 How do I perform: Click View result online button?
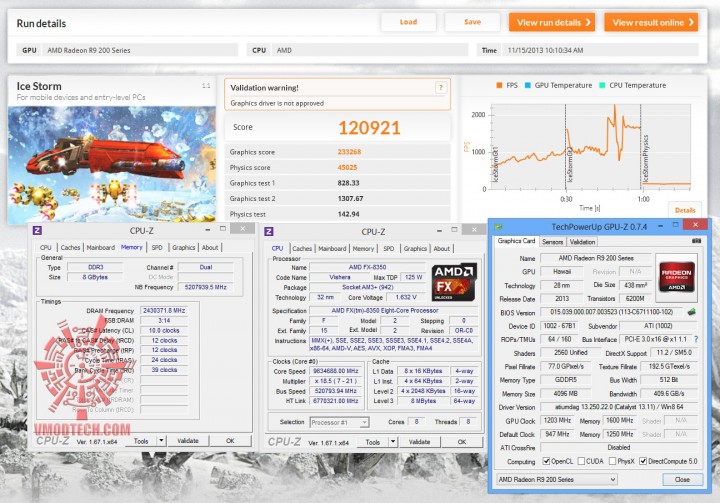pyautogui.click(x=651, y=22)
